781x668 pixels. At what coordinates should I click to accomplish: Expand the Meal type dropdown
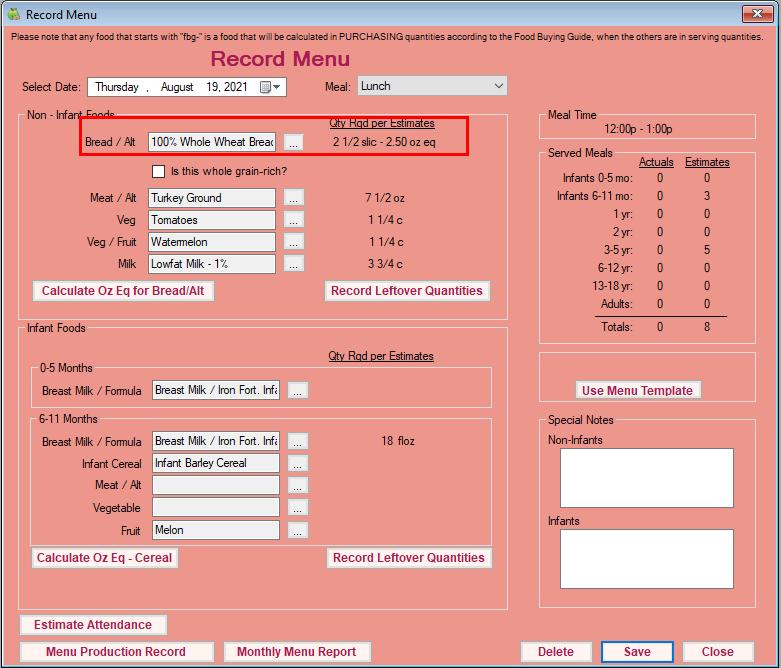(499, 86)
